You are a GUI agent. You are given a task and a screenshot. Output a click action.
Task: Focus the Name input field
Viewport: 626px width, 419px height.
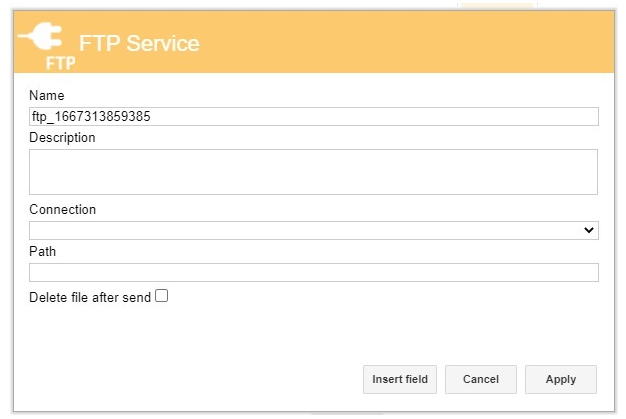click(314, 117)
